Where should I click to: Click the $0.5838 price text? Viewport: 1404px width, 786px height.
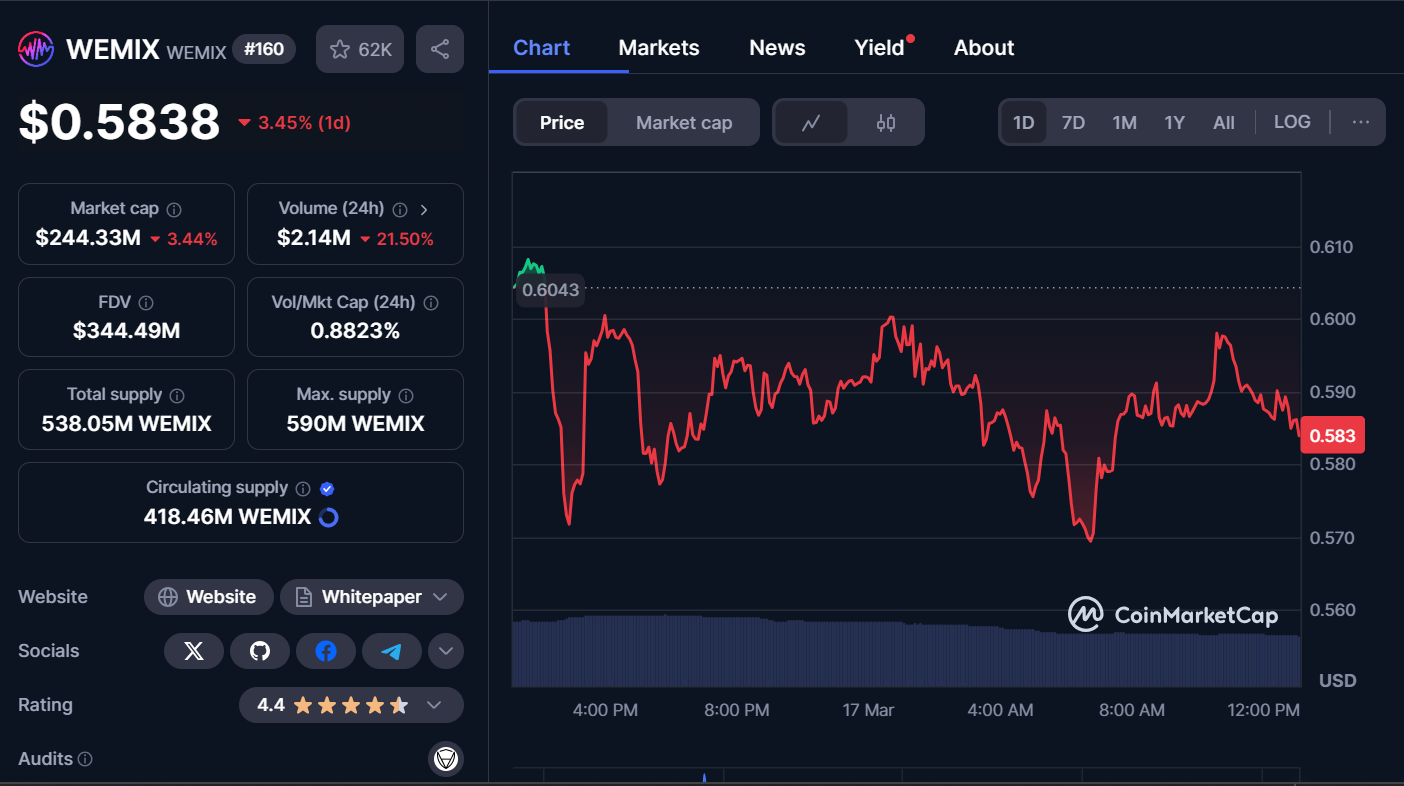pos(120,122)
